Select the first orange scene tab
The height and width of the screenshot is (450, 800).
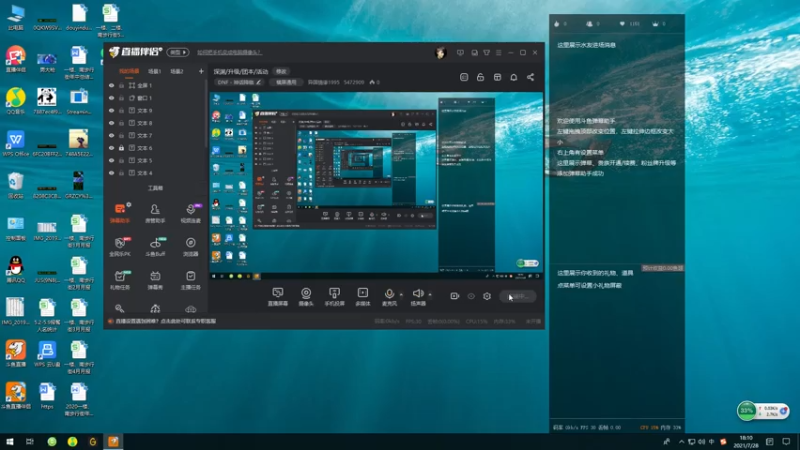point(129,71)
